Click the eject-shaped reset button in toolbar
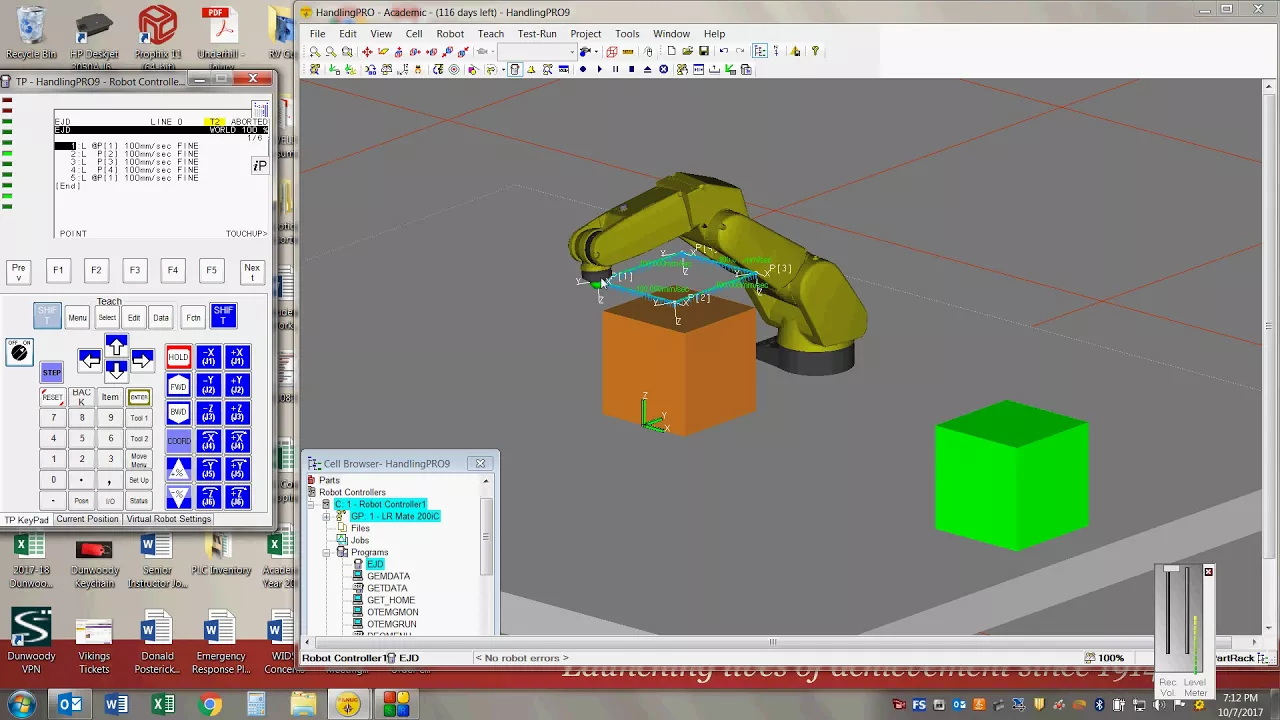 [647, 69]
